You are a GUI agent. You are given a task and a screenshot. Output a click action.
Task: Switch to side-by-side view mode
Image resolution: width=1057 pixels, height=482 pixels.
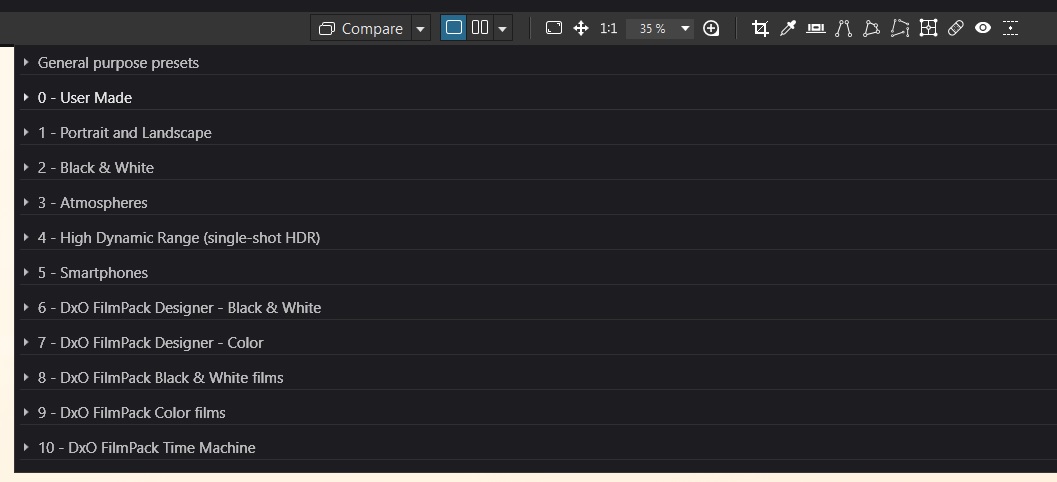[480, 28]
